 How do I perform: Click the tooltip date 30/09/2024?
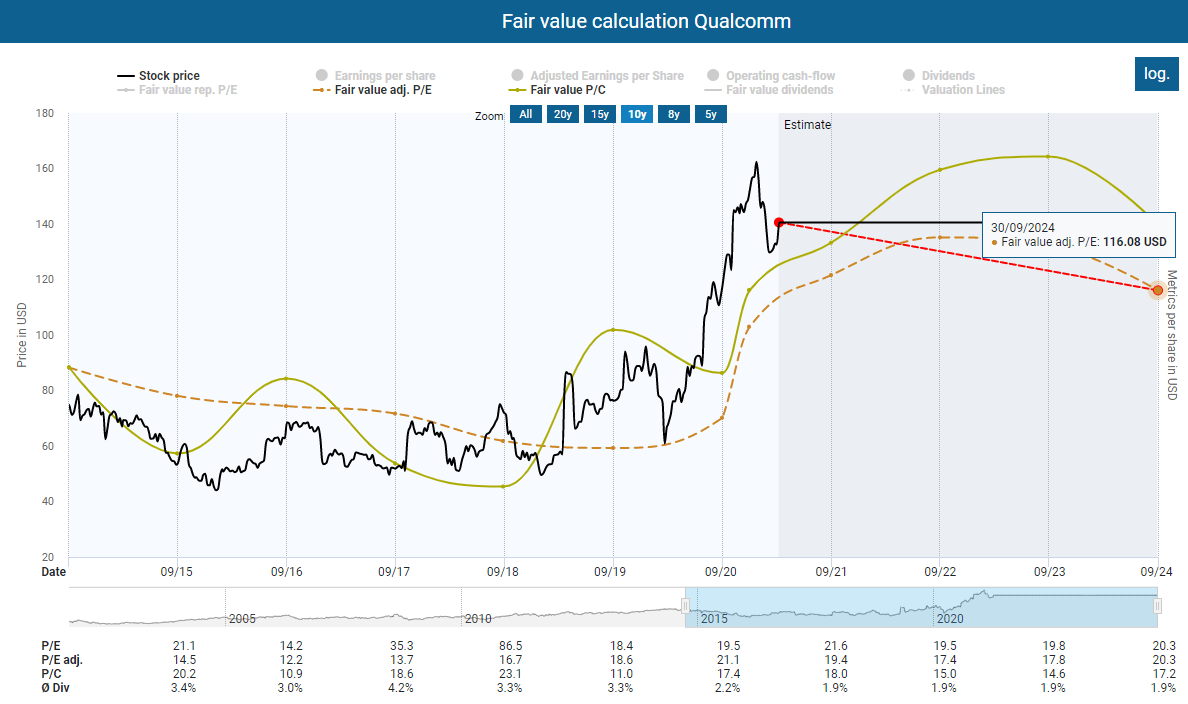click(x=1023, y=227)
